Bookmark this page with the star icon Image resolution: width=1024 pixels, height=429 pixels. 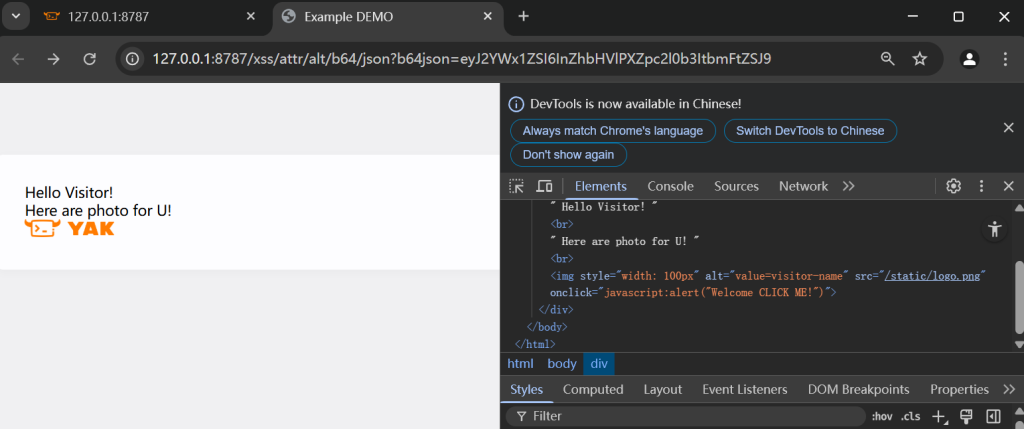pyautogui.click(x=919, y=59)
